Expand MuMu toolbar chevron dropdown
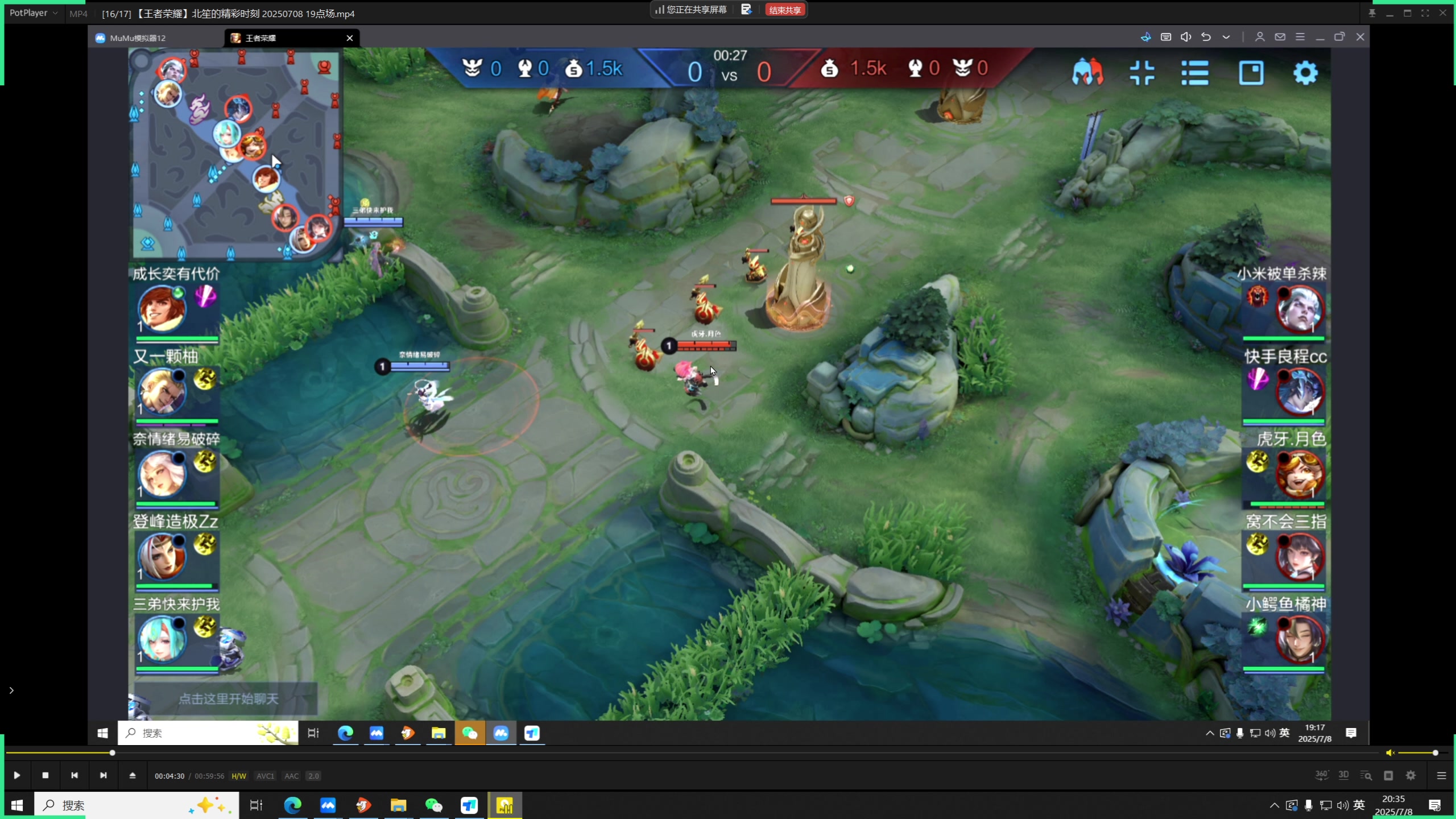Viewport: 1456px width, 819px height. [x=1226, y=37]
